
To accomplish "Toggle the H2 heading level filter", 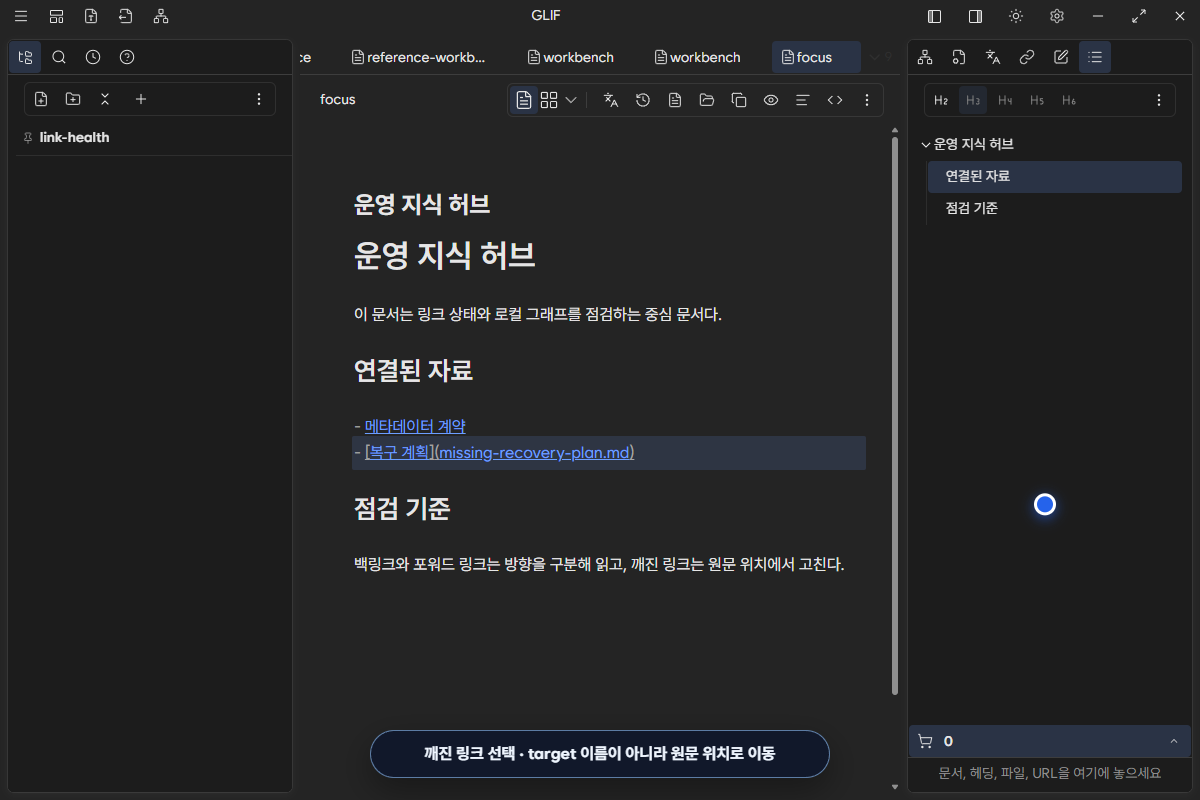I will 941,100.
